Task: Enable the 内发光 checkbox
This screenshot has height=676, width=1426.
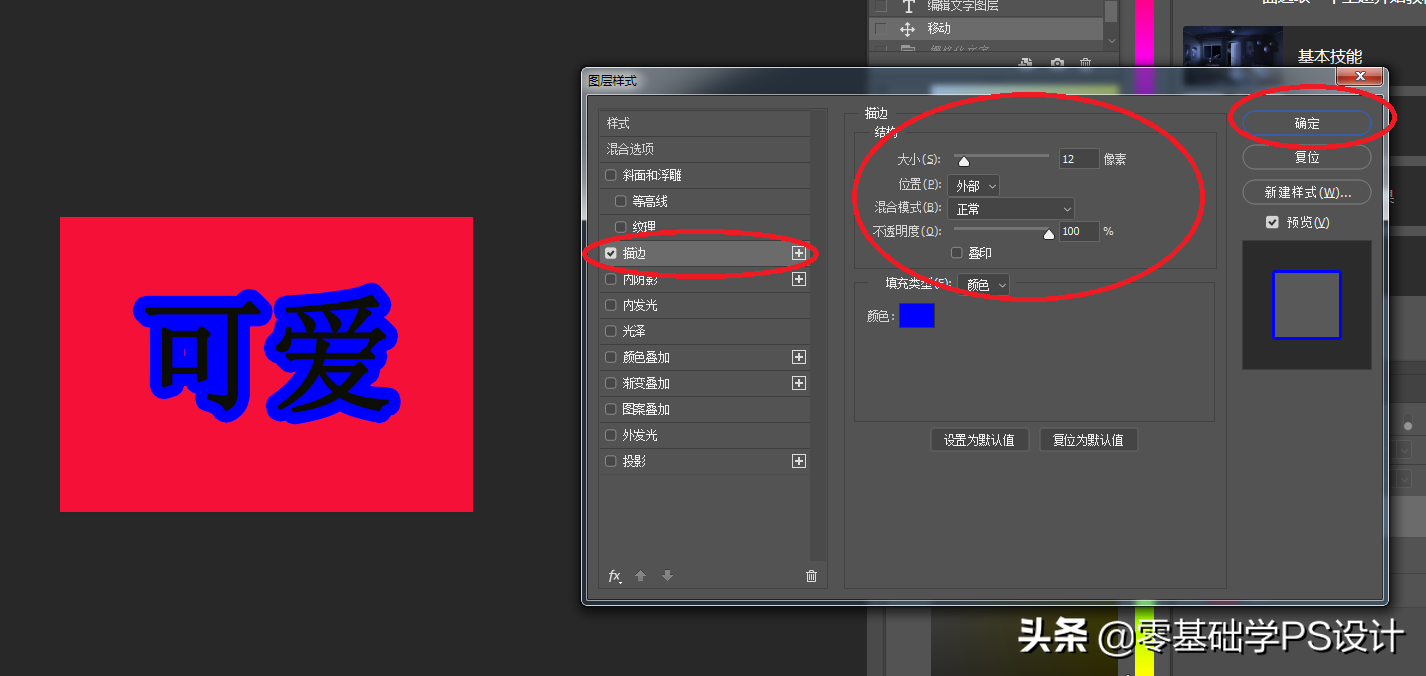Action: coord(611,305)
